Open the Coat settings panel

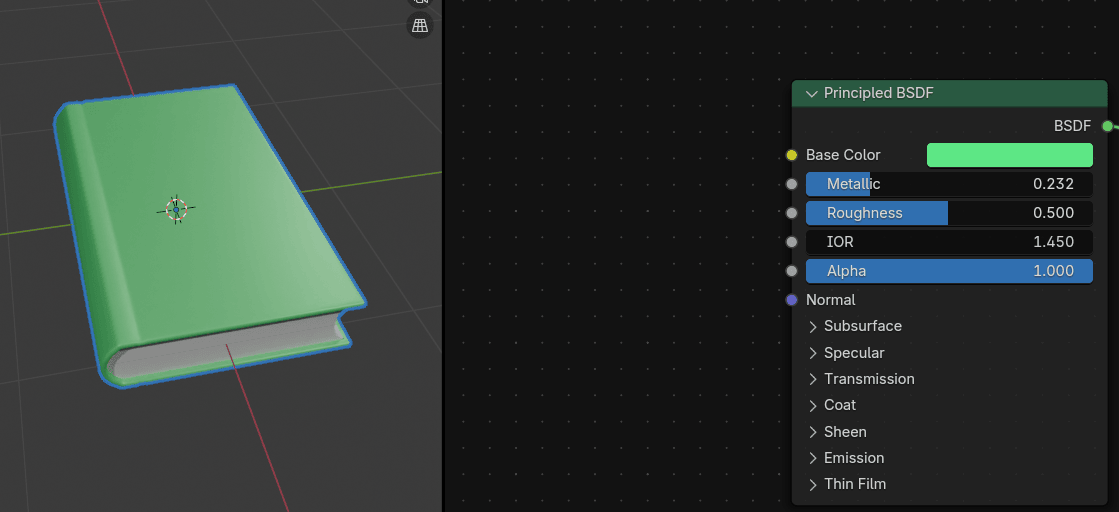(813, 405)
